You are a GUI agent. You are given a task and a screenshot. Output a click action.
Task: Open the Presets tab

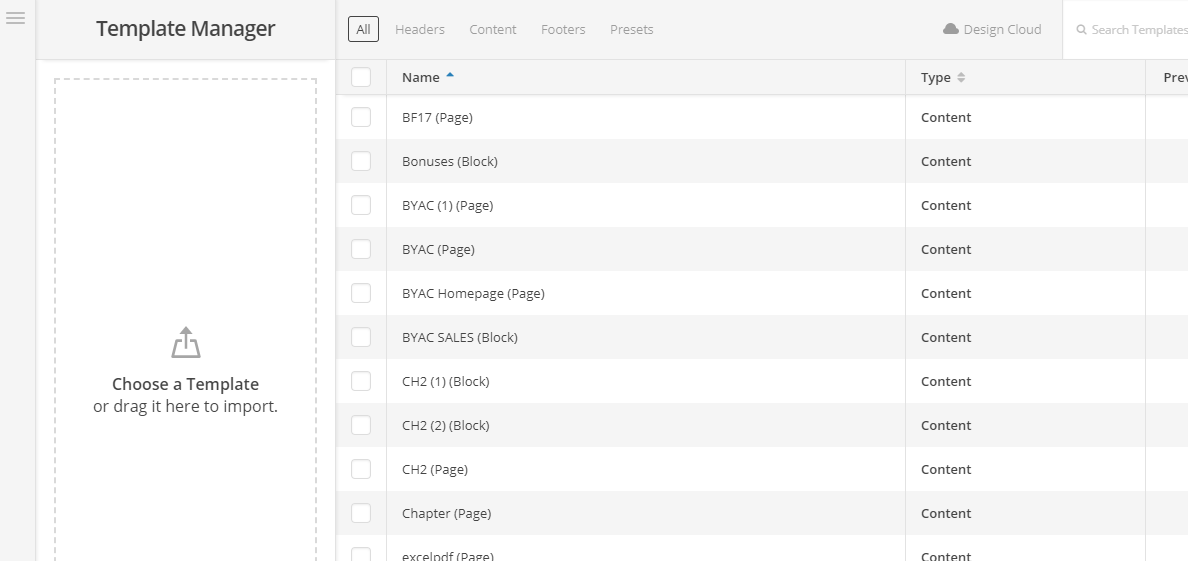631,30
